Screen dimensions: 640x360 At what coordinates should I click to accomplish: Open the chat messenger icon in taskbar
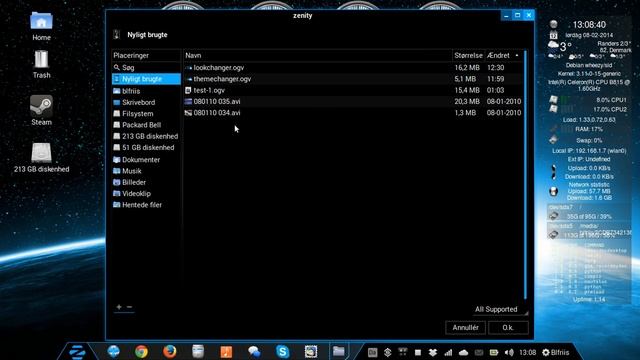point(254,351)
